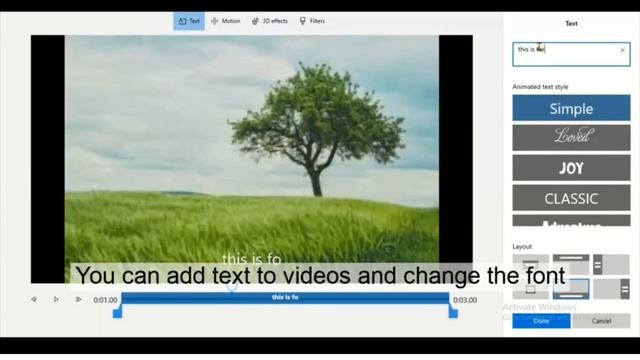Click the "Animated text style" heading
640x360 pixels.
point(540,87)
